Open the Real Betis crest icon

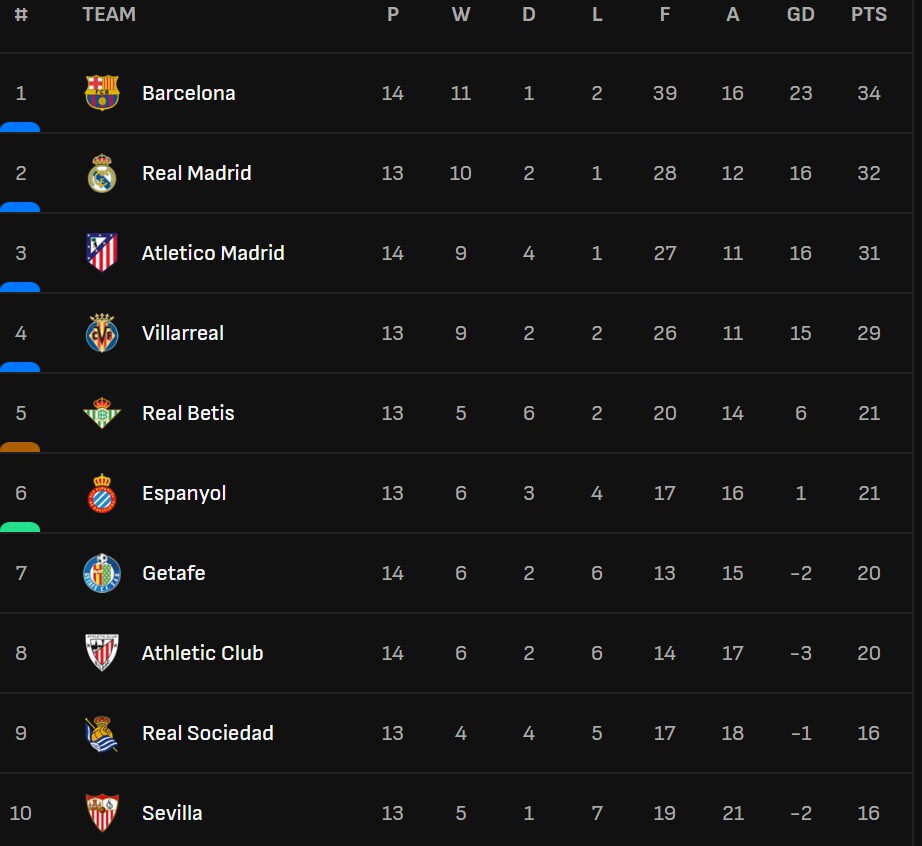[102, 413]
